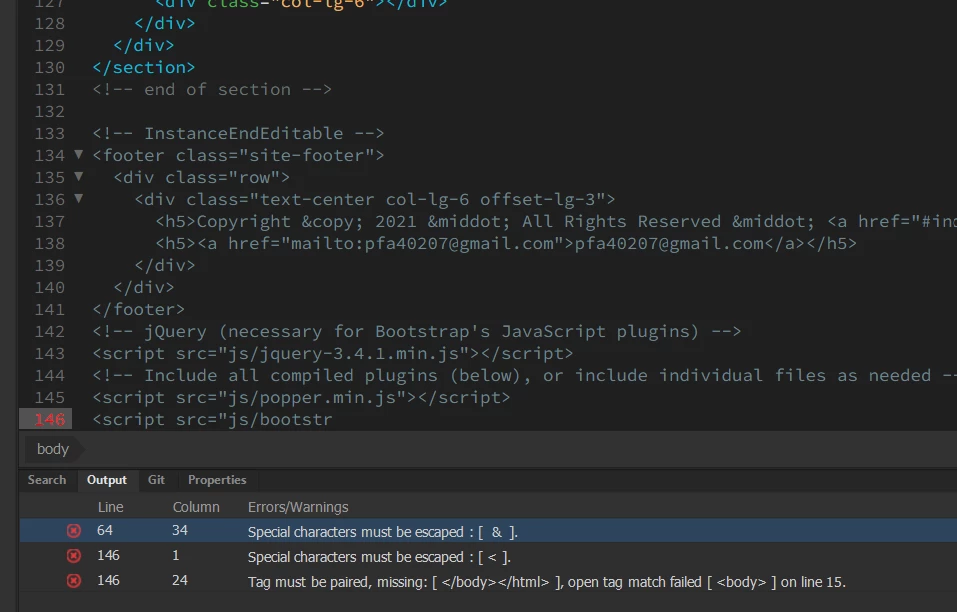Screen dimensions: 957x612
Task: Click the closing div tag on line 129
Action: [x=144, y=45]
